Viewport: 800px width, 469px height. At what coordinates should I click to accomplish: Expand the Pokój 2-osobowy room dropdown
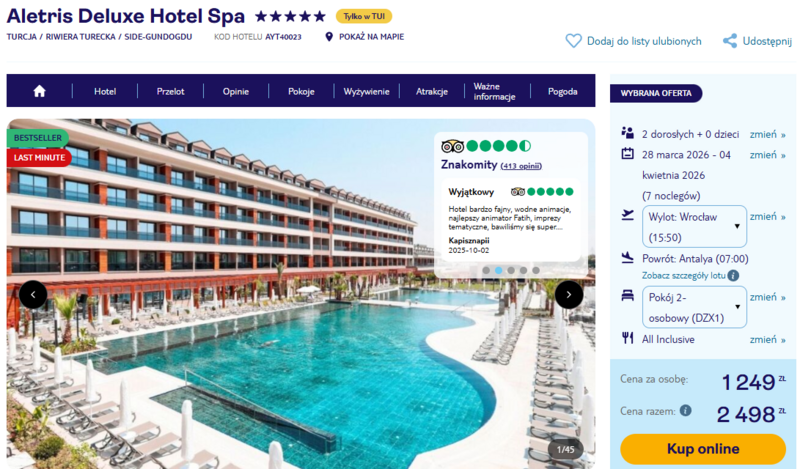click(694, 307)
